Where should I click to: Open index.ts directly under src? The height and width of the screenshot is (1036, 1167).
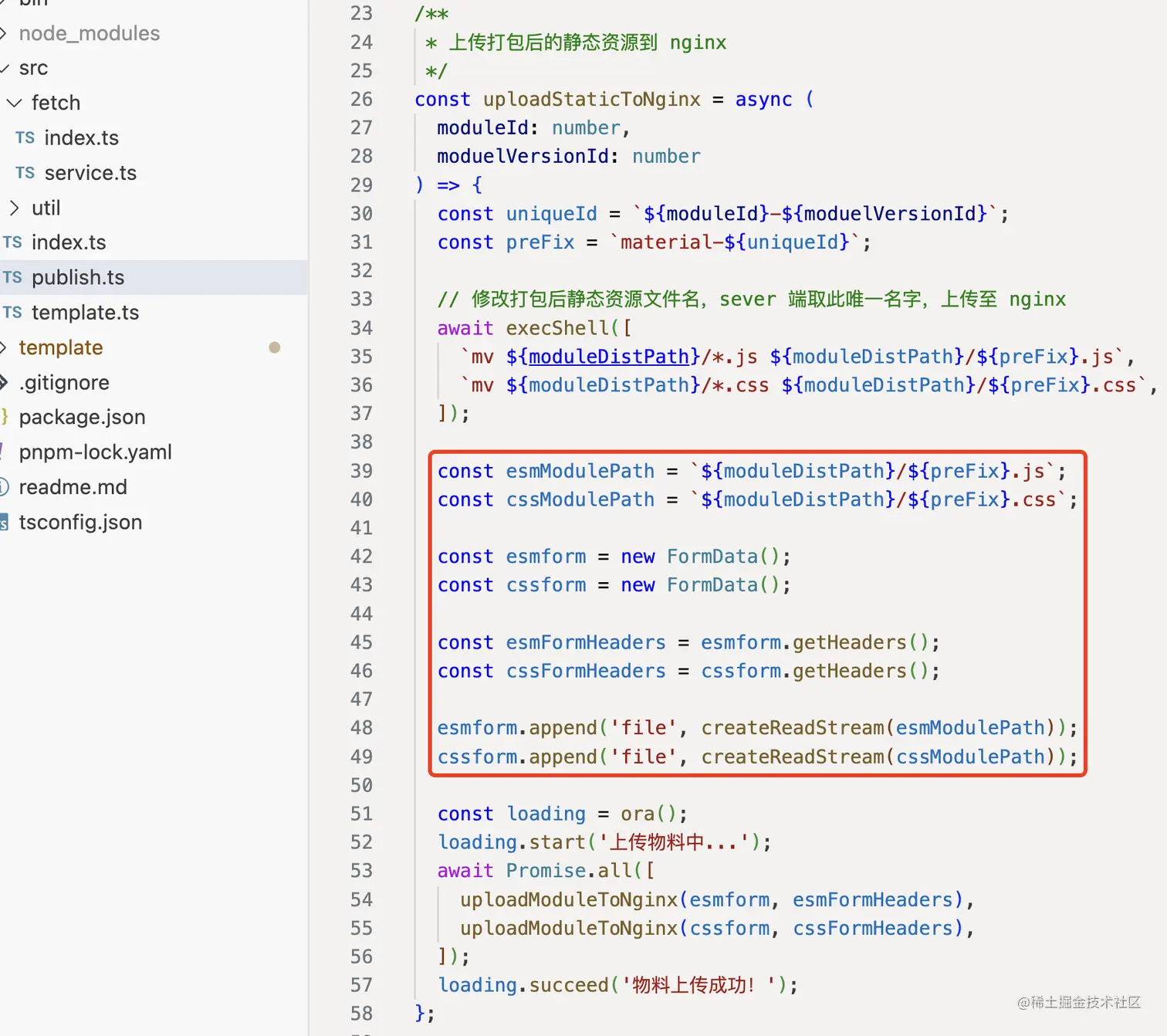[x=69, y=242]
